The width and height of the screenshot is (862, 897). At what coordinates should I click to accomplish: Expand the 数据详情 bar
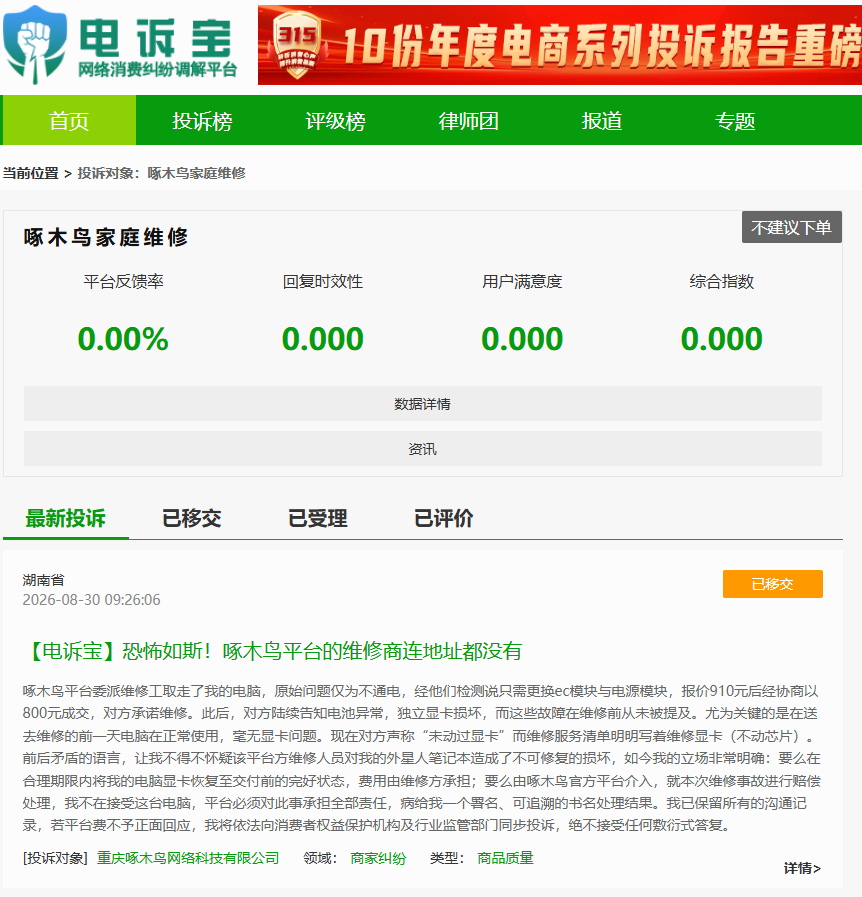click(423, 404)
